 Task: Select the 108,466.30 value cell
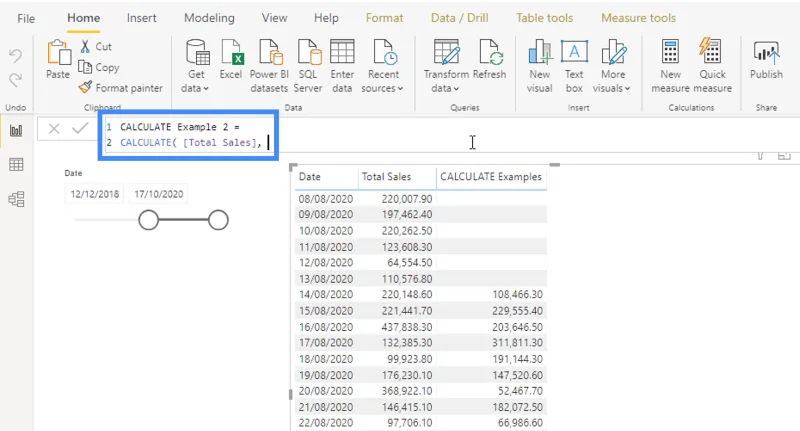pos(517,294)
